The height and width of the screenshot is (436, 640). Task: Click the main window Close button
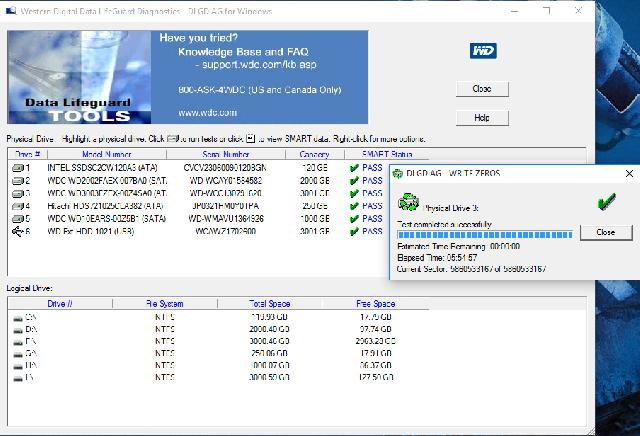pyautogui.click(x=482, y=89)
